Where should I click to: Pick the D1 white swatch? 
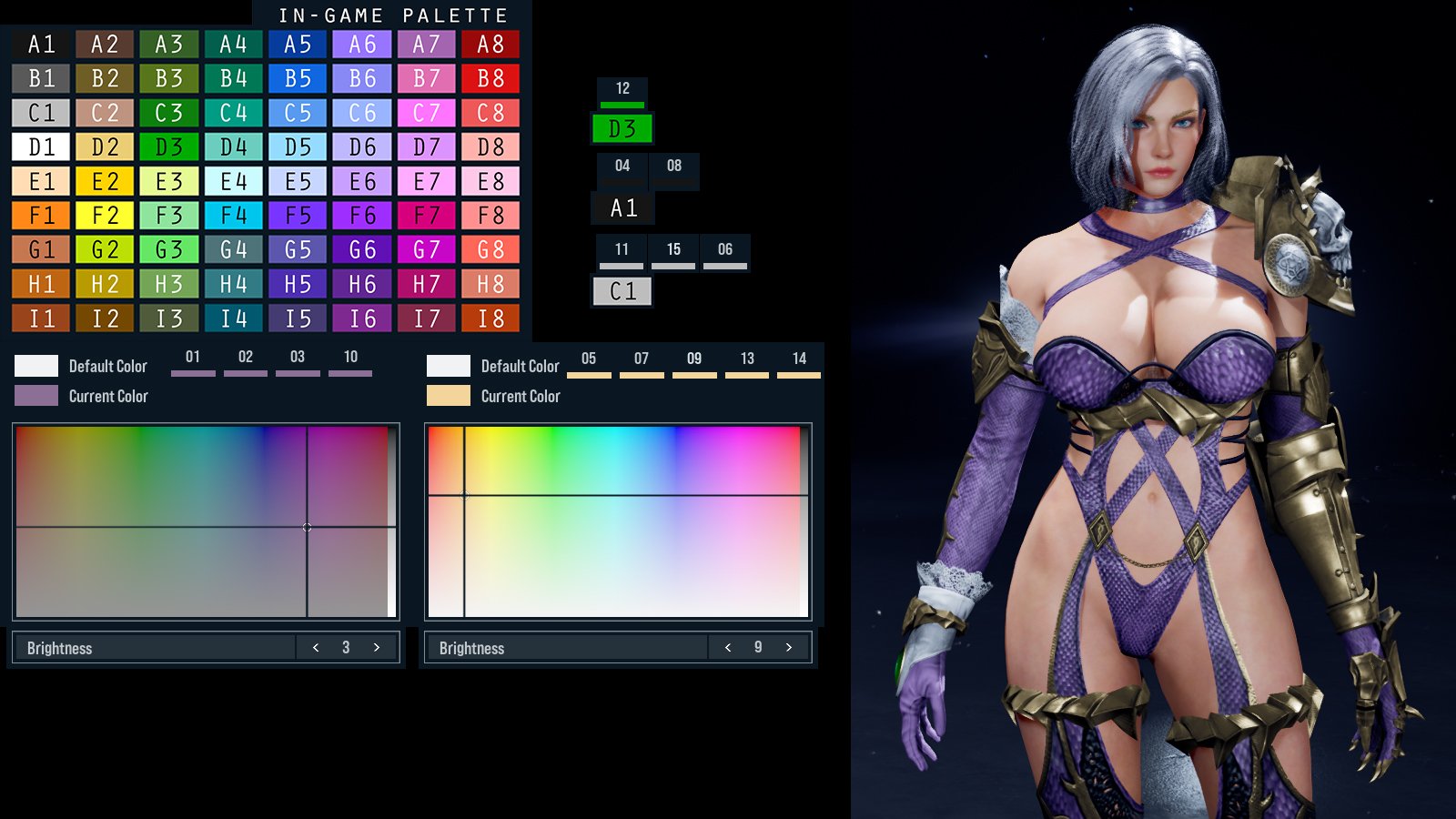tap(41, 147)
